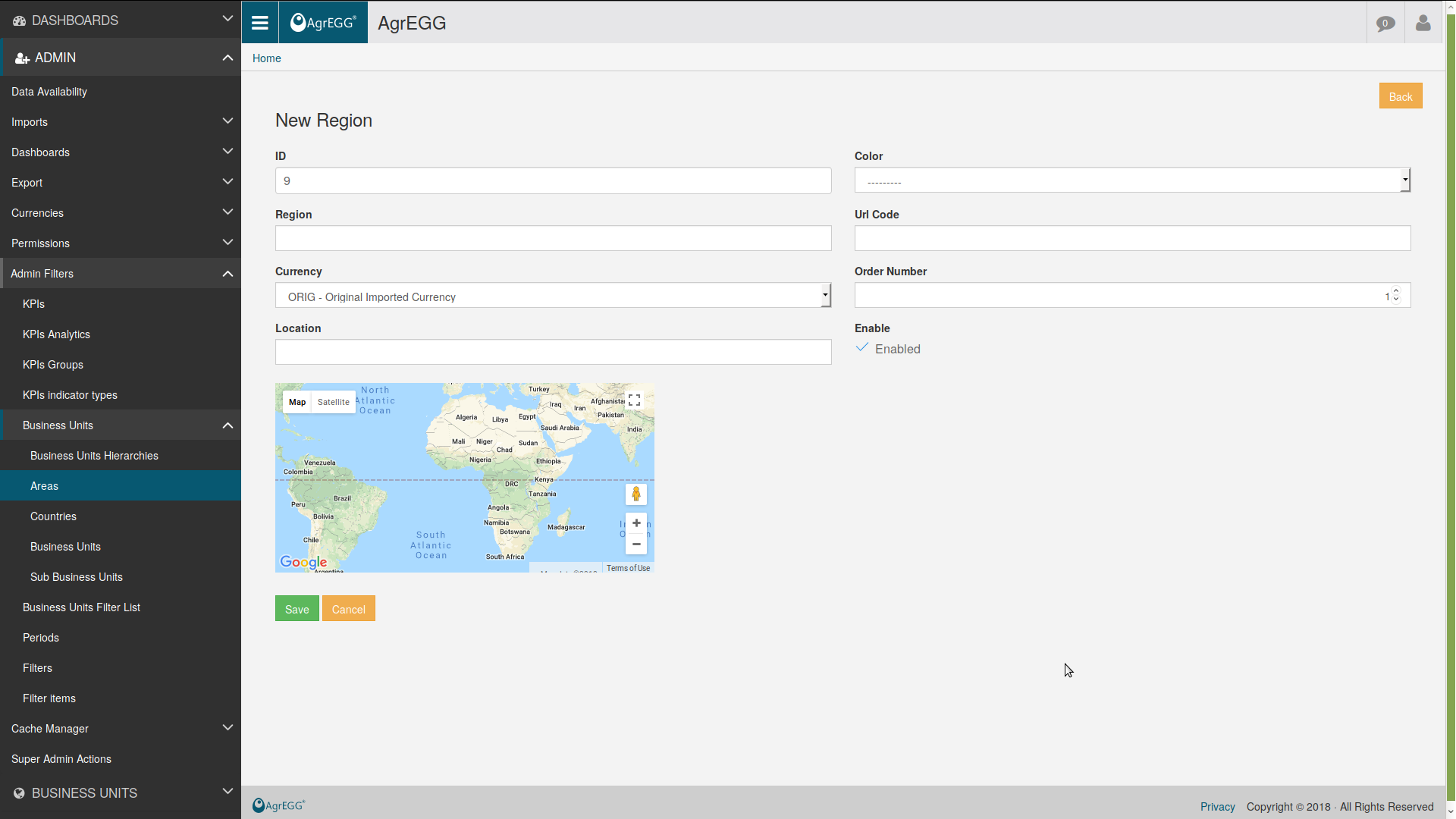Open Super Admin Actions item
This screenshot has height=819, width=1456.
coord(121,759)
